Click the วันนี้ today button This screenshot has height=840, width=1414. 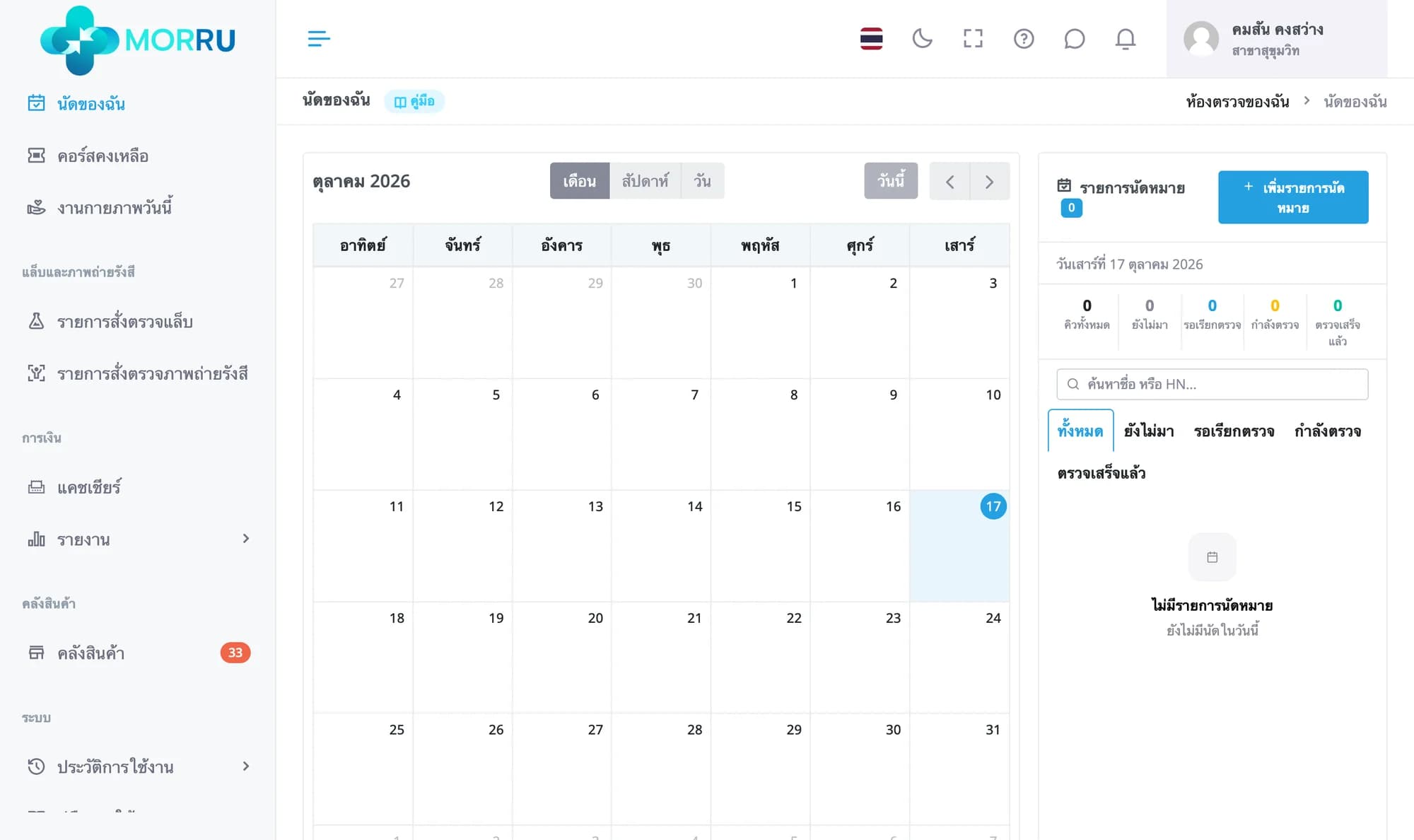pos(891,181)
